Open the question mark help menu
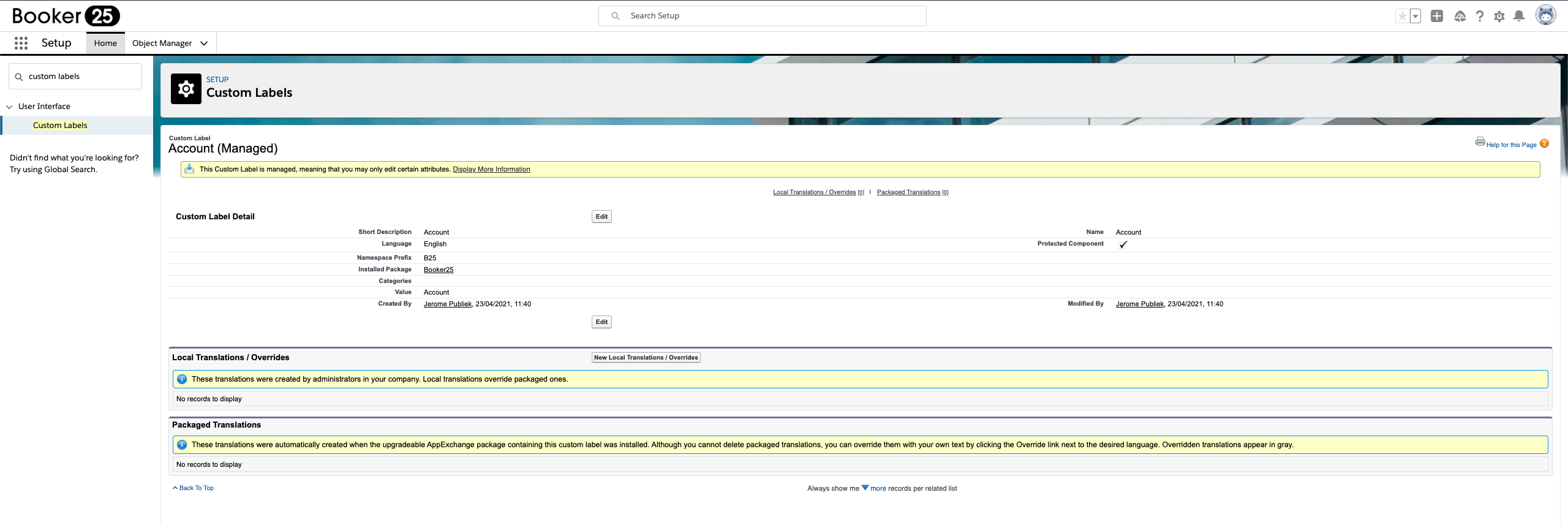 pyautogui.click(x=1480, y=17)
